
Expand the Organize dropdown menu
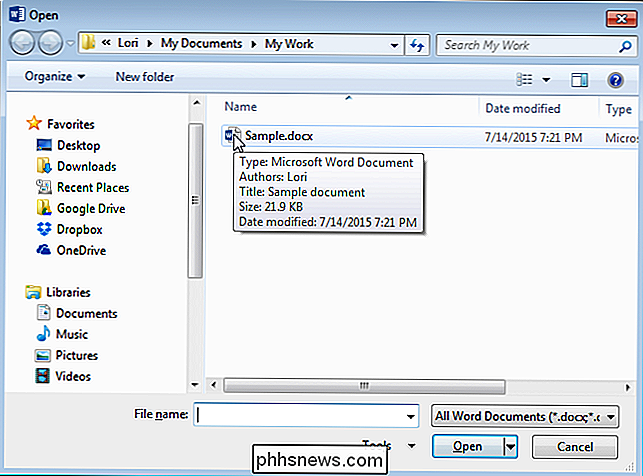click(55, 77)
